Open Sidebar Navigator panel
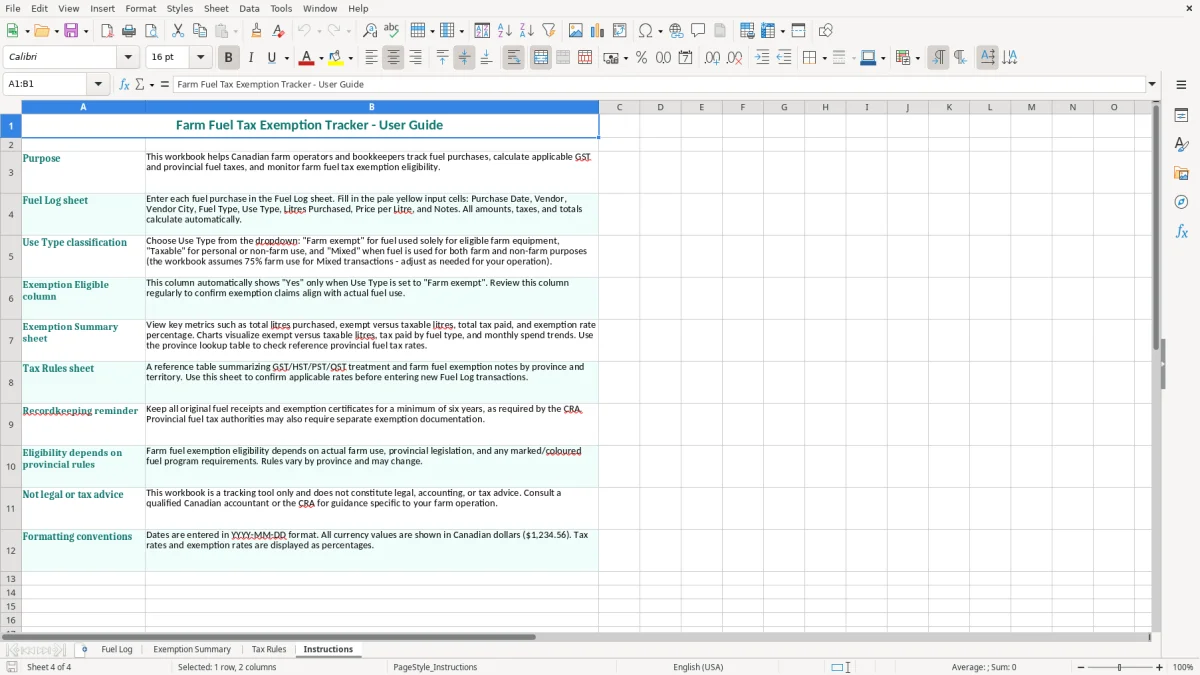 point(1181,203)
